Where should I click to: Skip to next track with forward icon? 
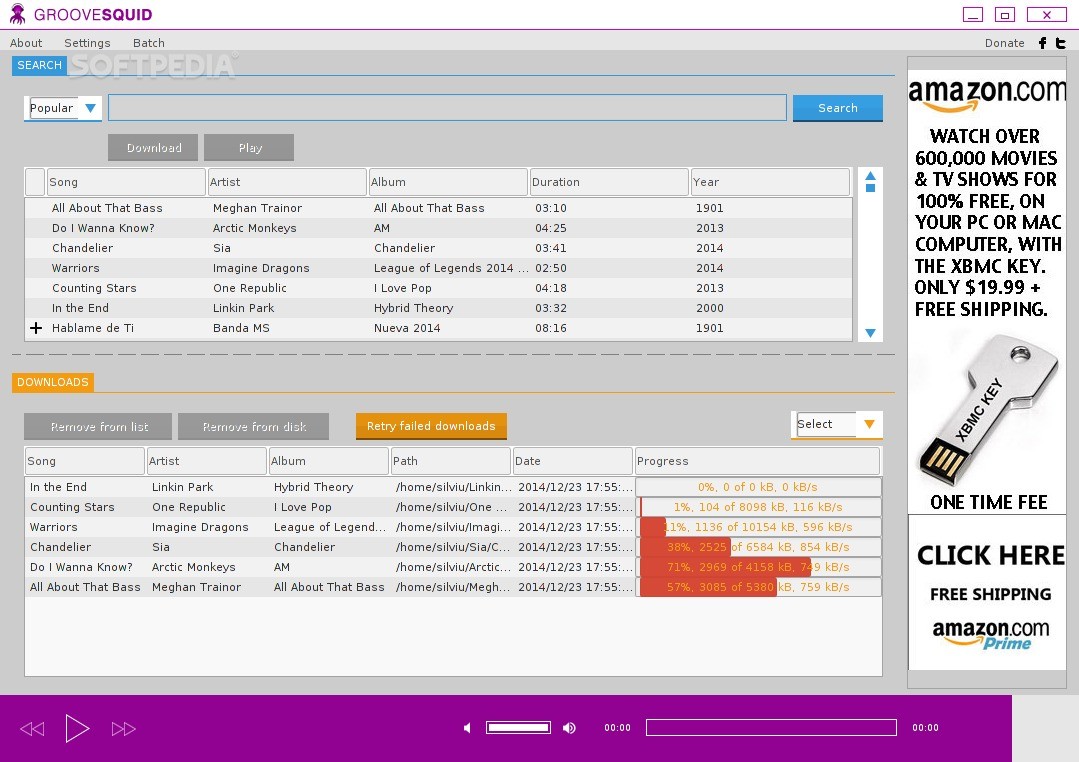click(123, 729)
